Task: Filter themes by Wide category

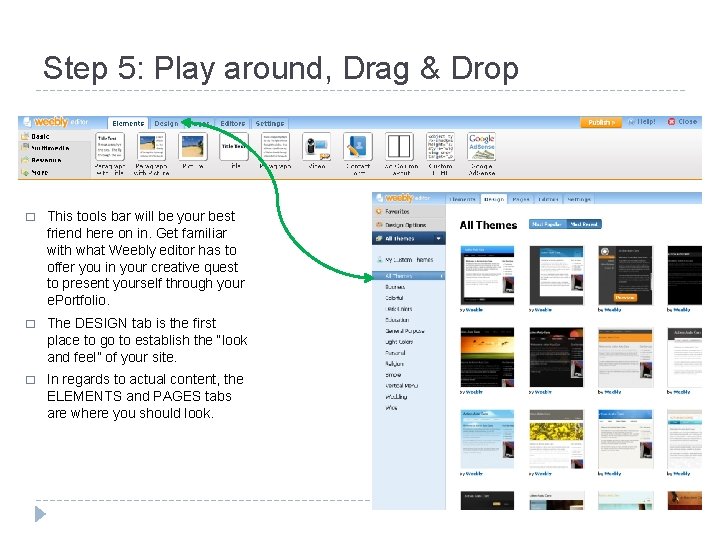Action: click(391, 407)
